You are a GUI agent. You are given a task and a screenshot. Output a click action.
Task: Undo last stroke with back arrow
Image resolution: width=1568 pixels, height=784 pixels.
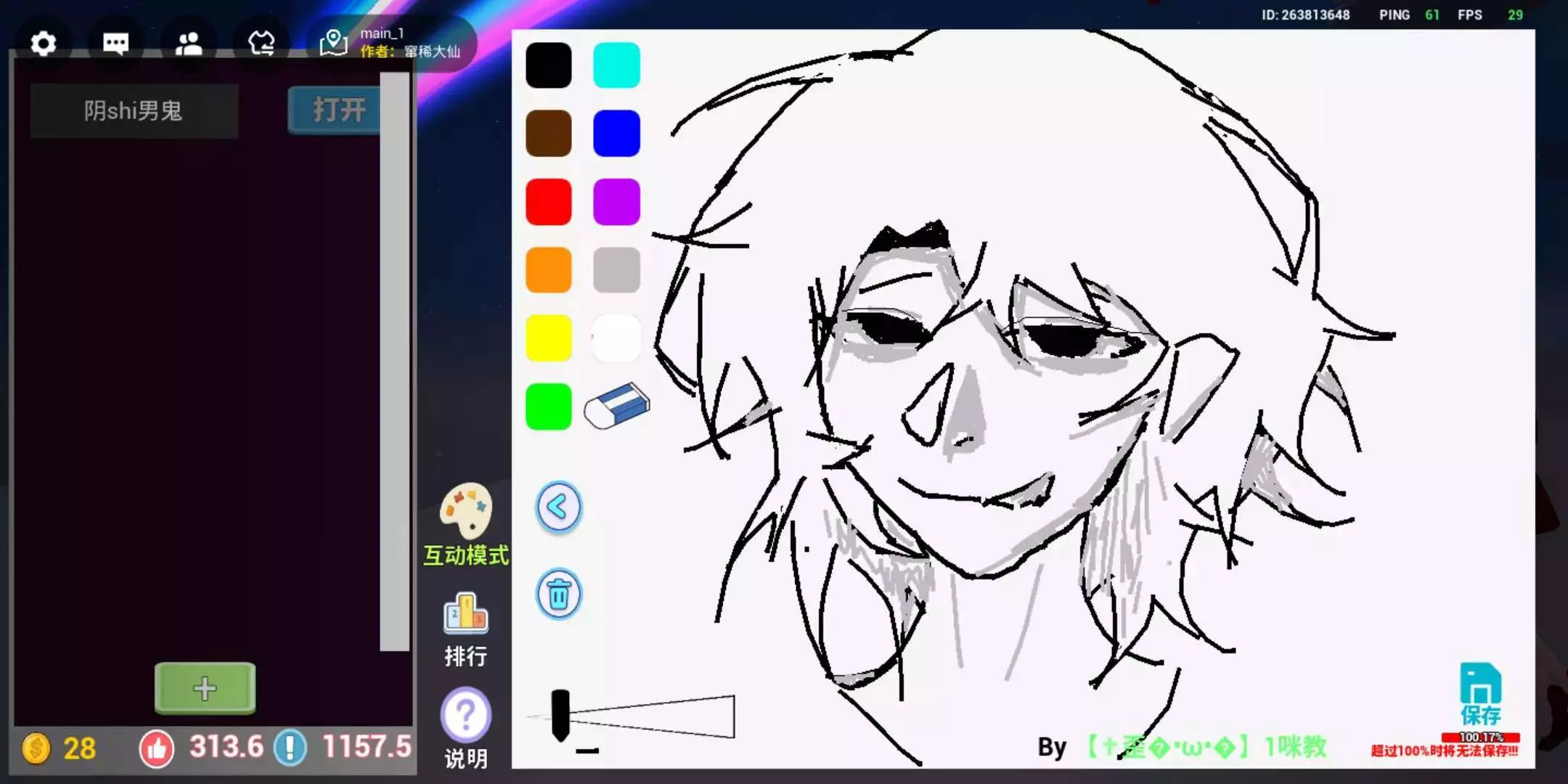558,507
